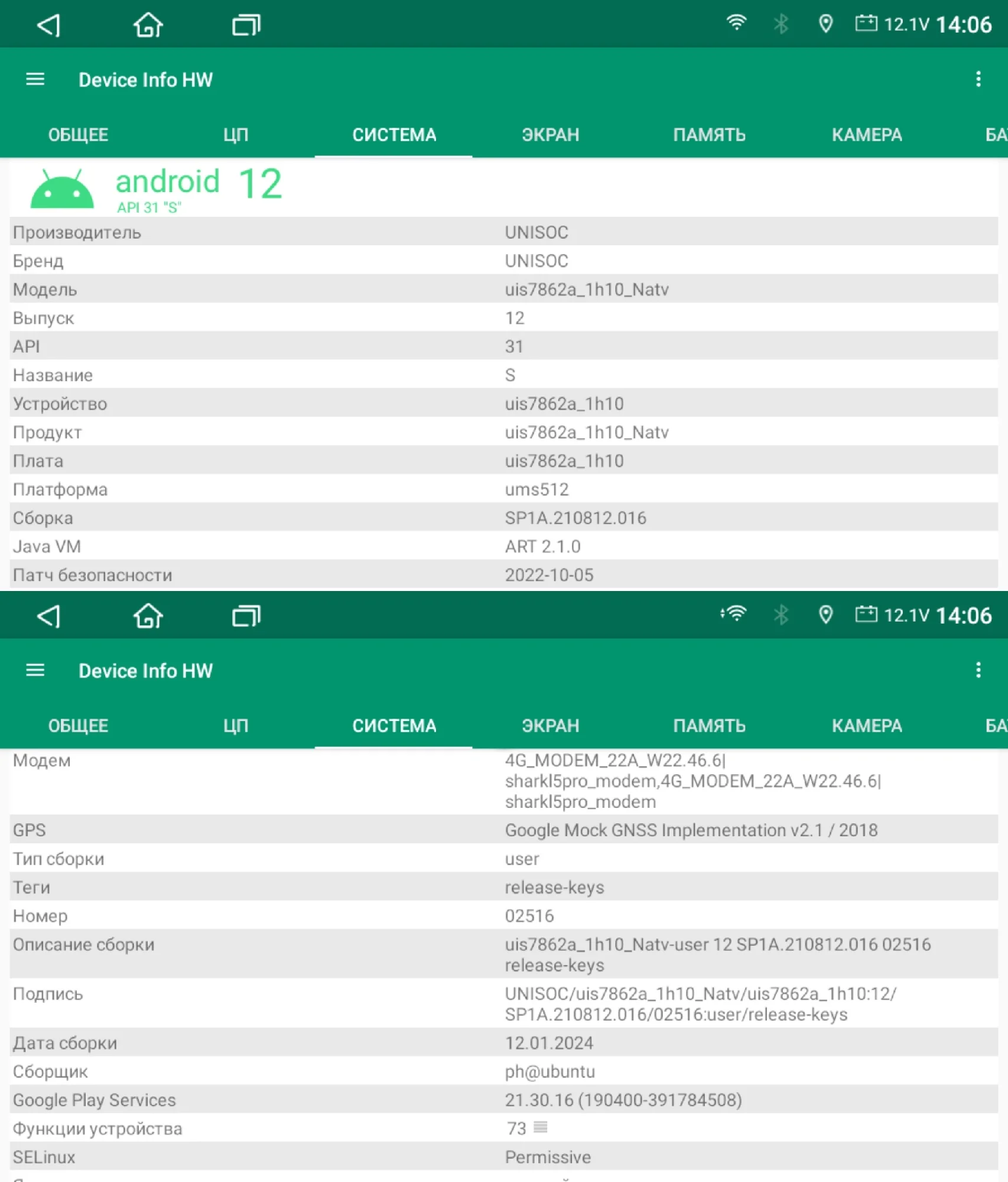Viewport: 1008px width, 1182px height.
Task: Open the ЭКРАН tab in the lower screenshot
Action: [551, 726]
